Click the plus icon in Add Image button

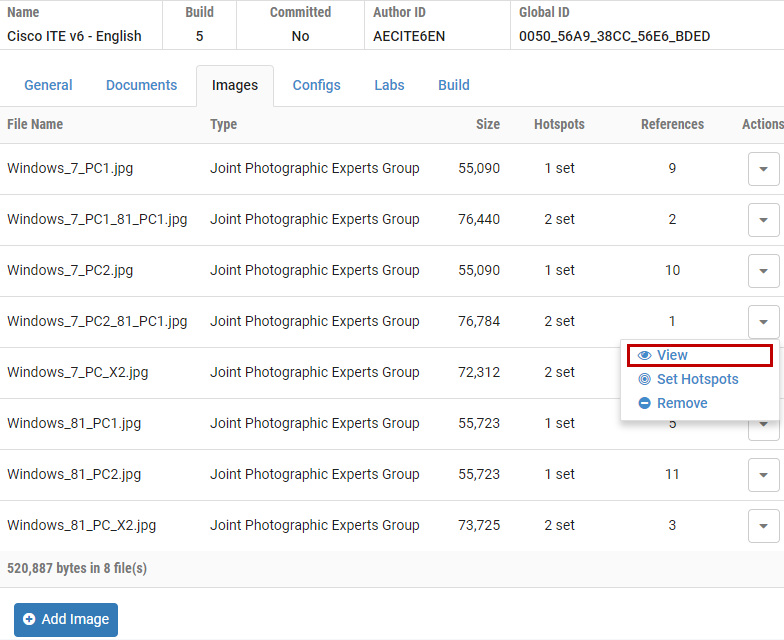click(29, 619)
